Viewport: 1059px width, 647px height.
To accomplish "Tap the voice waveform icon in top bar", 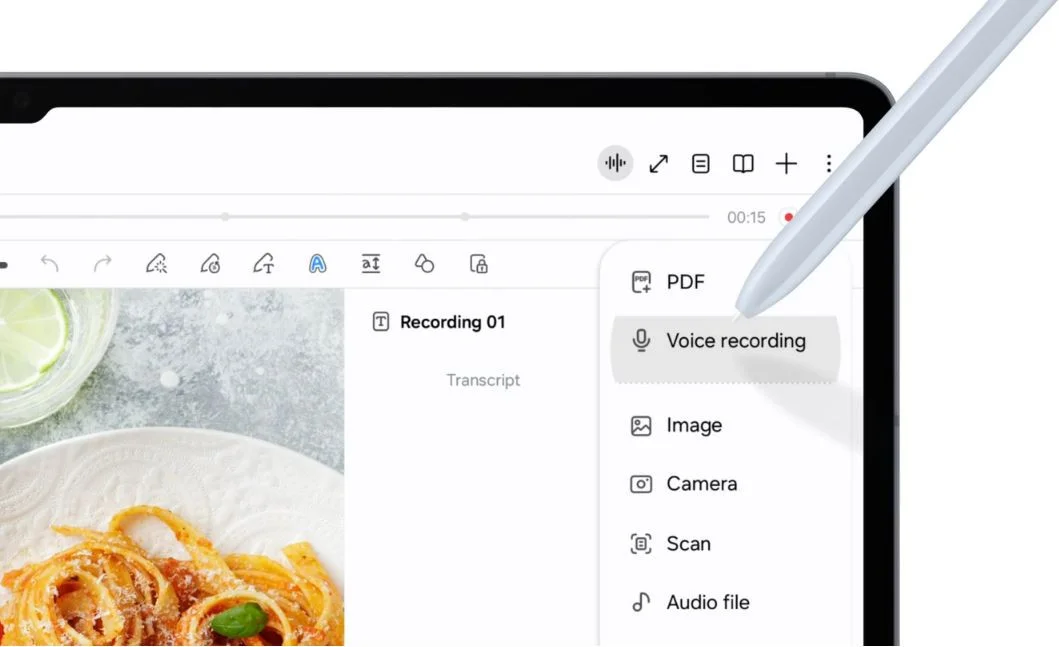I will coord(615,163).
